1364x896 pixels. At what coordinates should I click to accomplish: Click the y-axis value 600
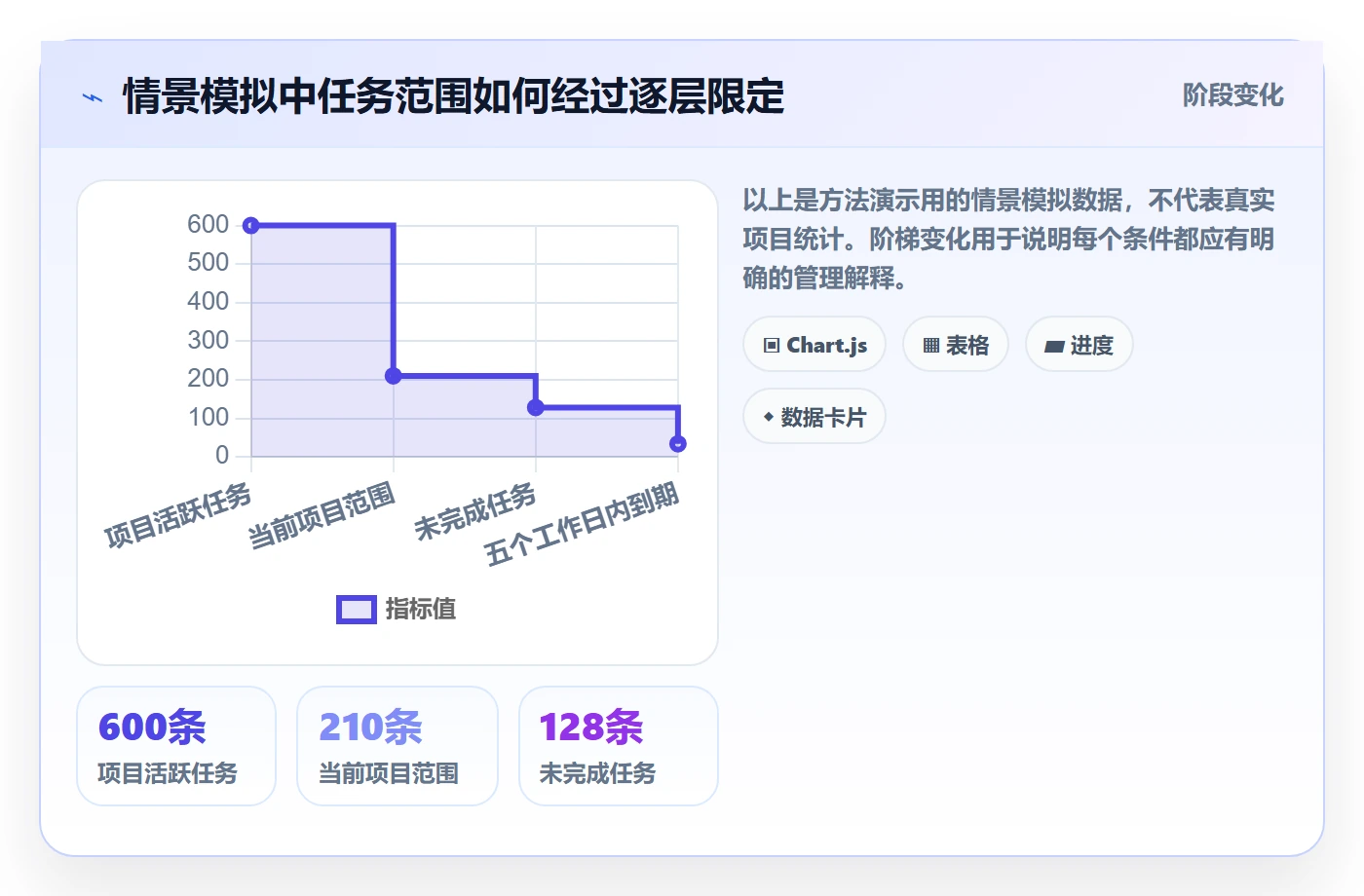208,224
